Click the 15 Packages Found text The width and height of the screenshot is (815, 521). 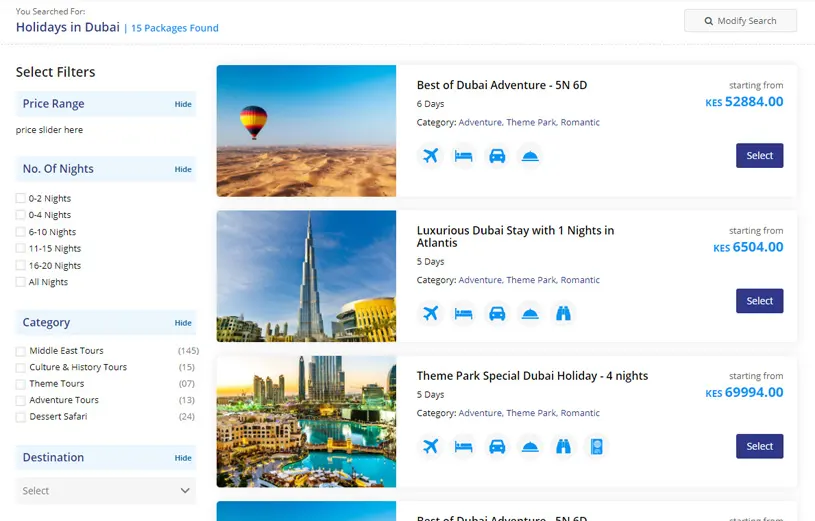(x=175, y=28)
